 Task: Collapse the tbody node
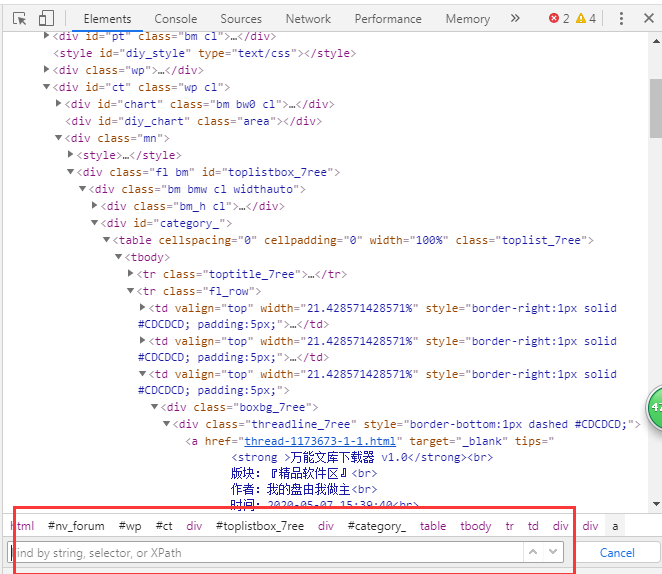(x=119, y=257)
